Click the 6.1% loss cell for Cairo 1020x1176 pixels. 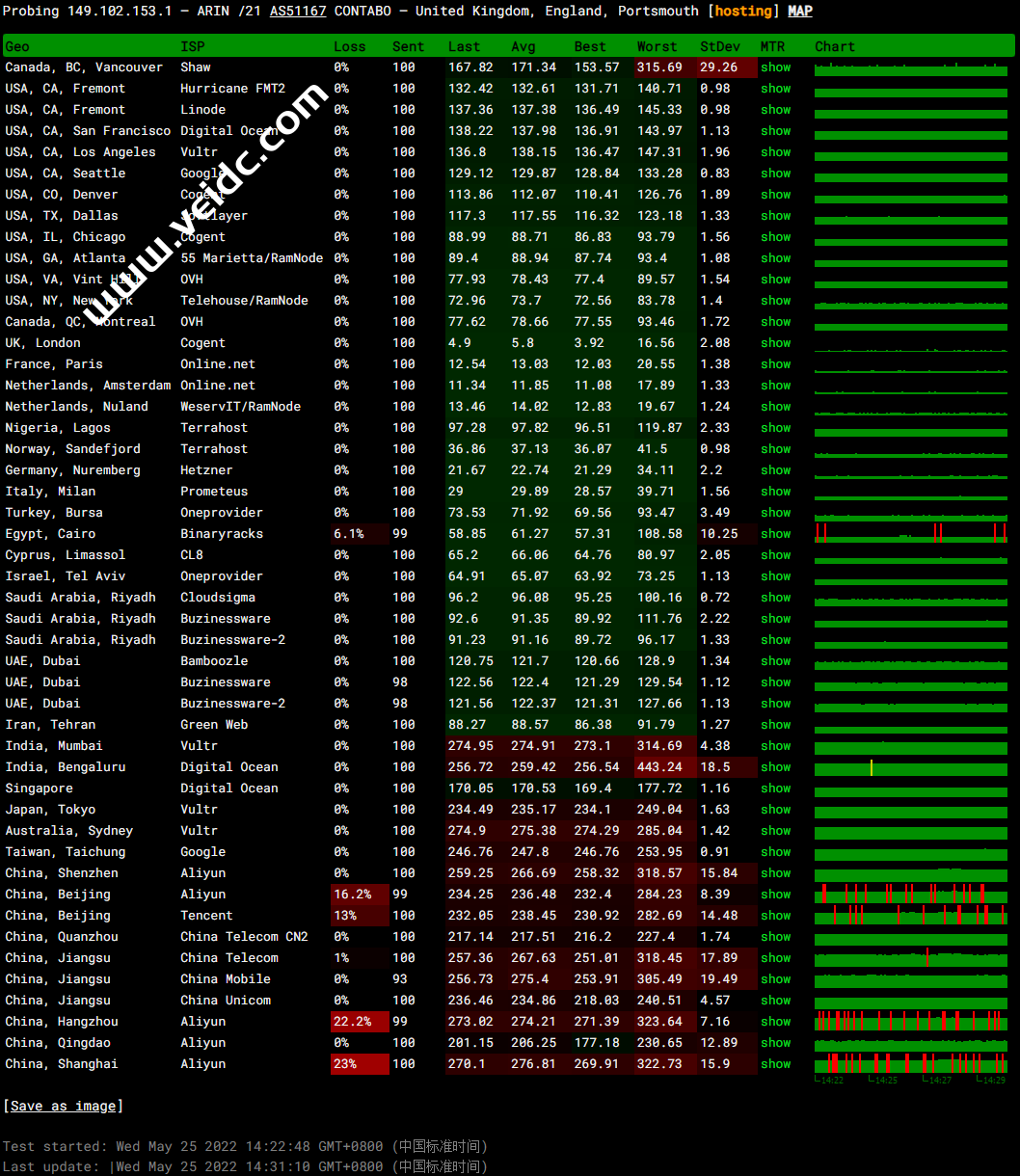coord(360,534)
